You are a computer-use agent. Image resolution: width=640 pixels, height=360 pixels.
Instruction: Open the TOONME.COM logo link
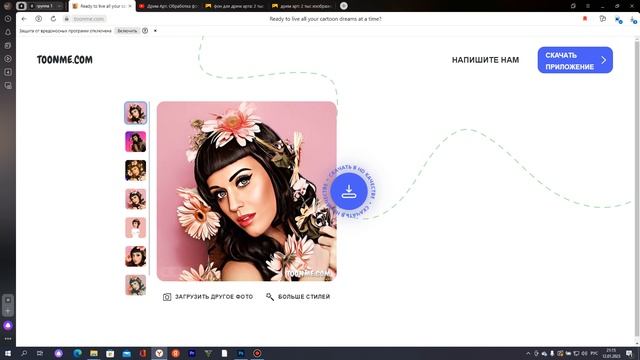[x=64, y=60]
